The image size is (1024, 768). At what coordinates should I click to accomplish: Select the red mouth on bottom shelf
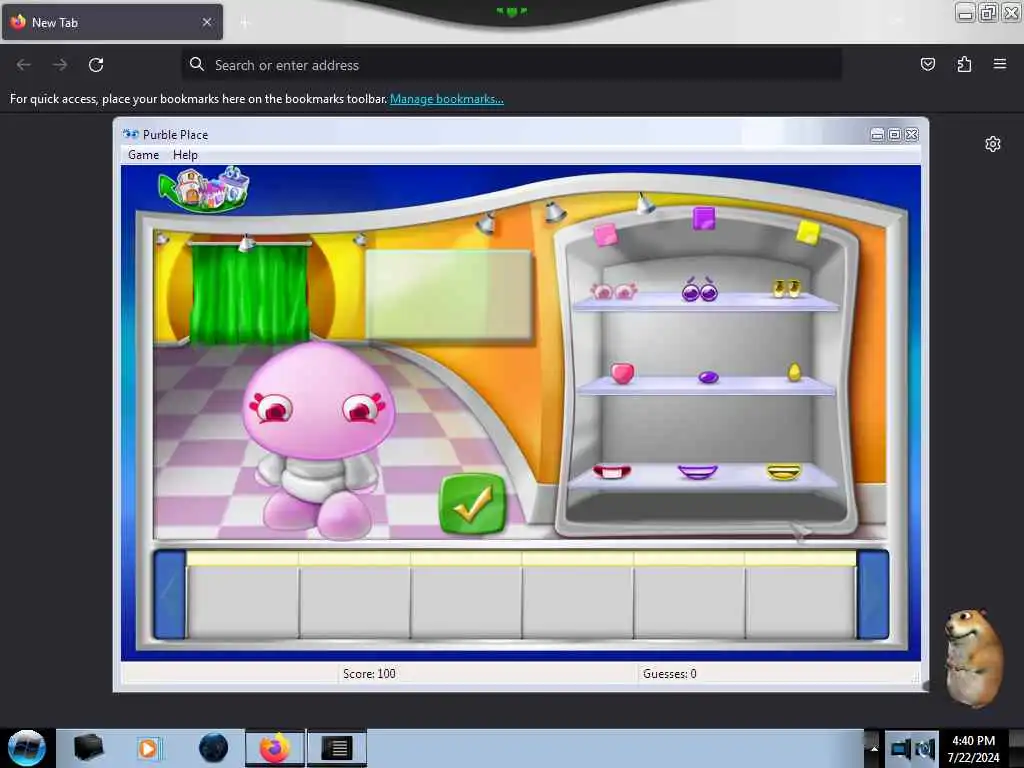tap(612, 471)
